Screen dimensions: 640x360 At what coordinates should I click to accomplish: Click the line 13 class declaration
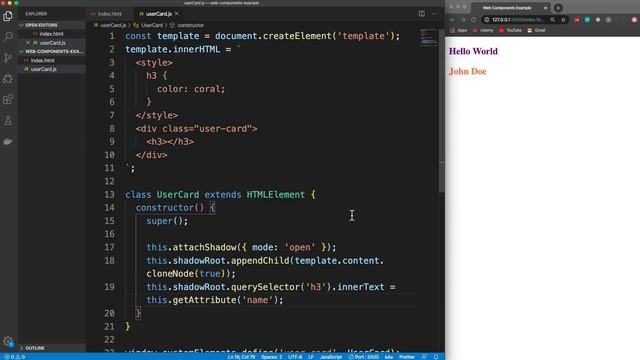(x=220, y=195)
